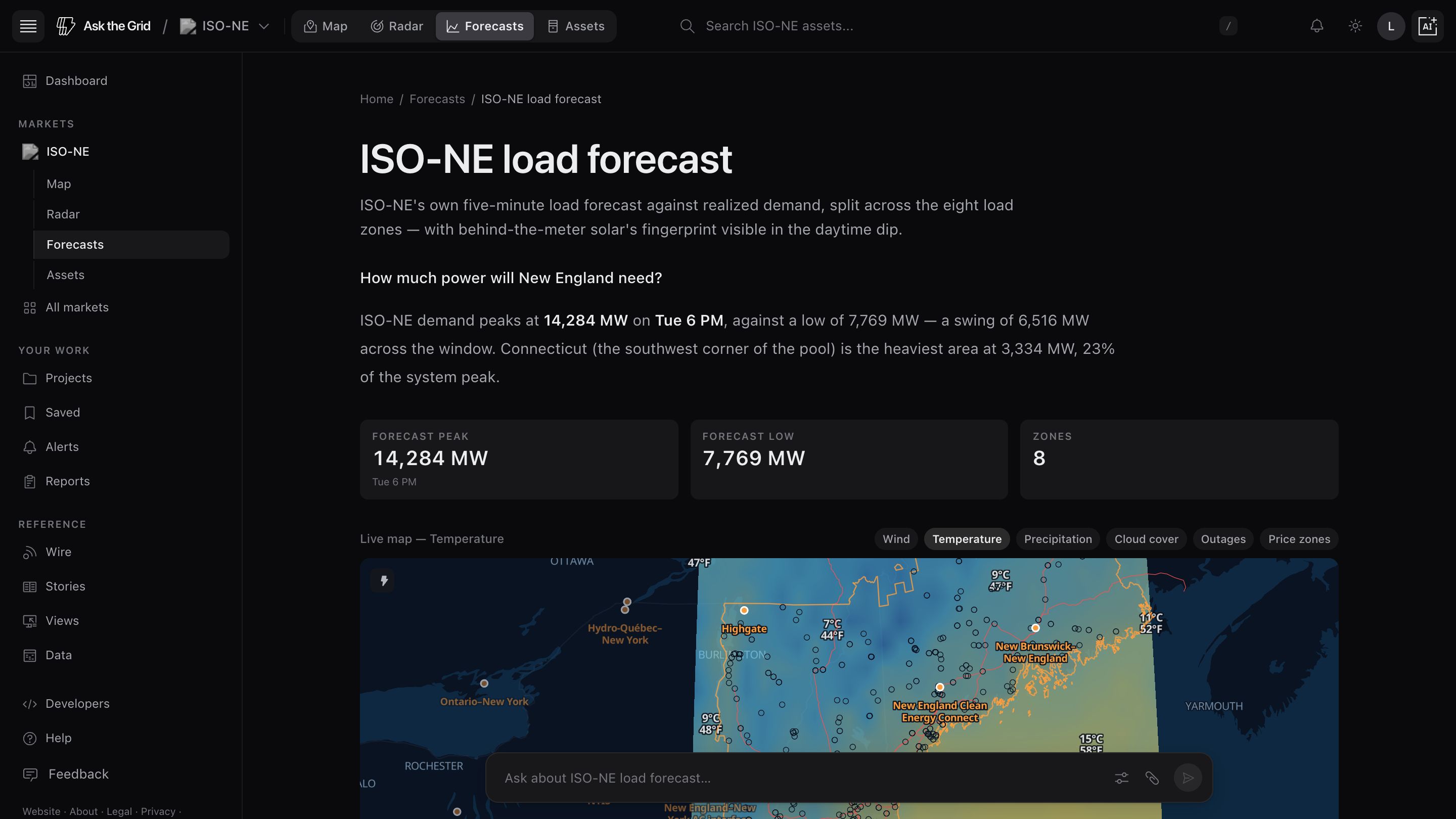
Task: Open the notifications bell
Action: click(x=1317, y=26)
